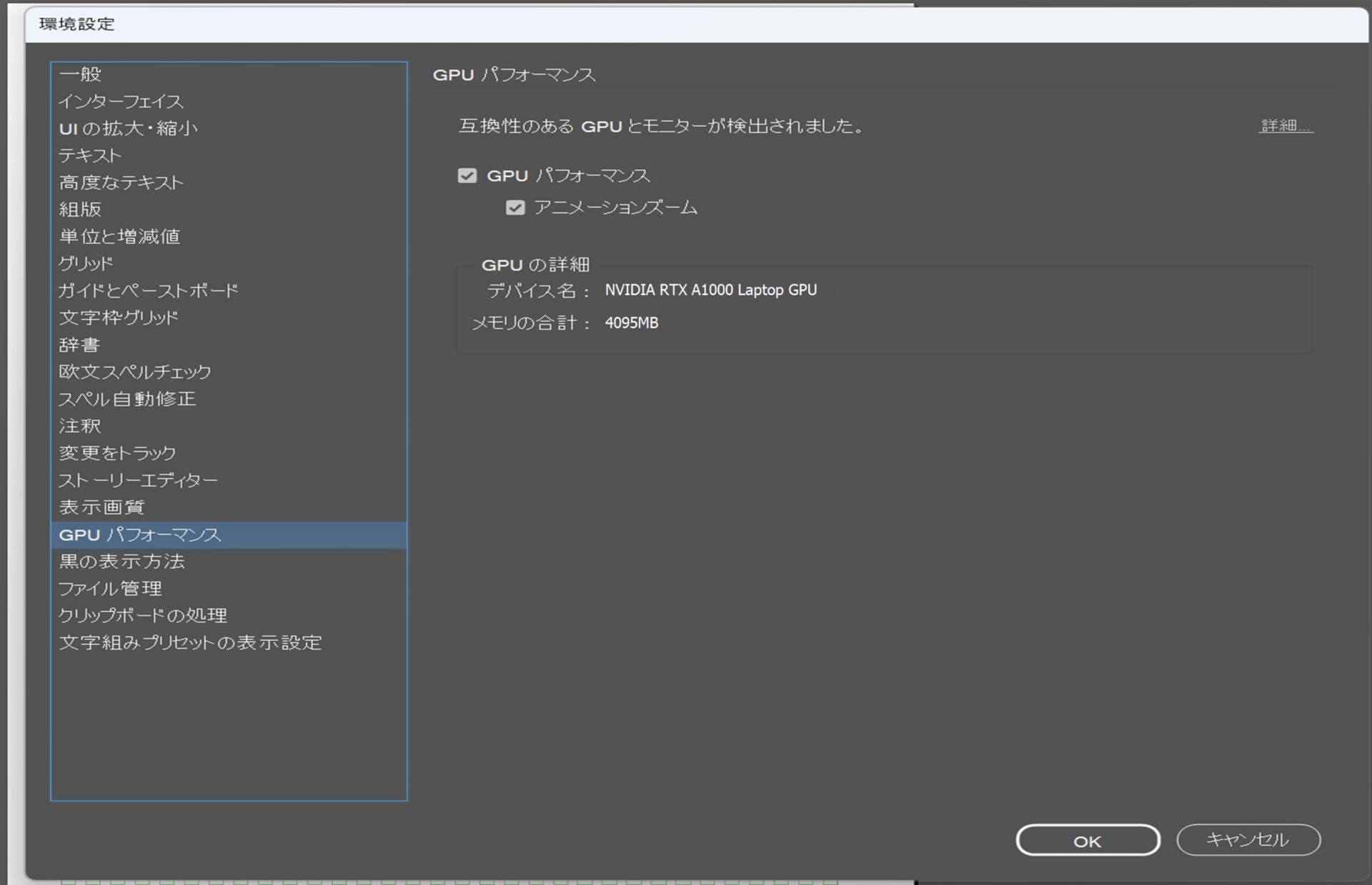Screen dimensions: 1372x885
Task: Select UI の拡大・縮小 in the sidebar
Action: tap(129, 129)
